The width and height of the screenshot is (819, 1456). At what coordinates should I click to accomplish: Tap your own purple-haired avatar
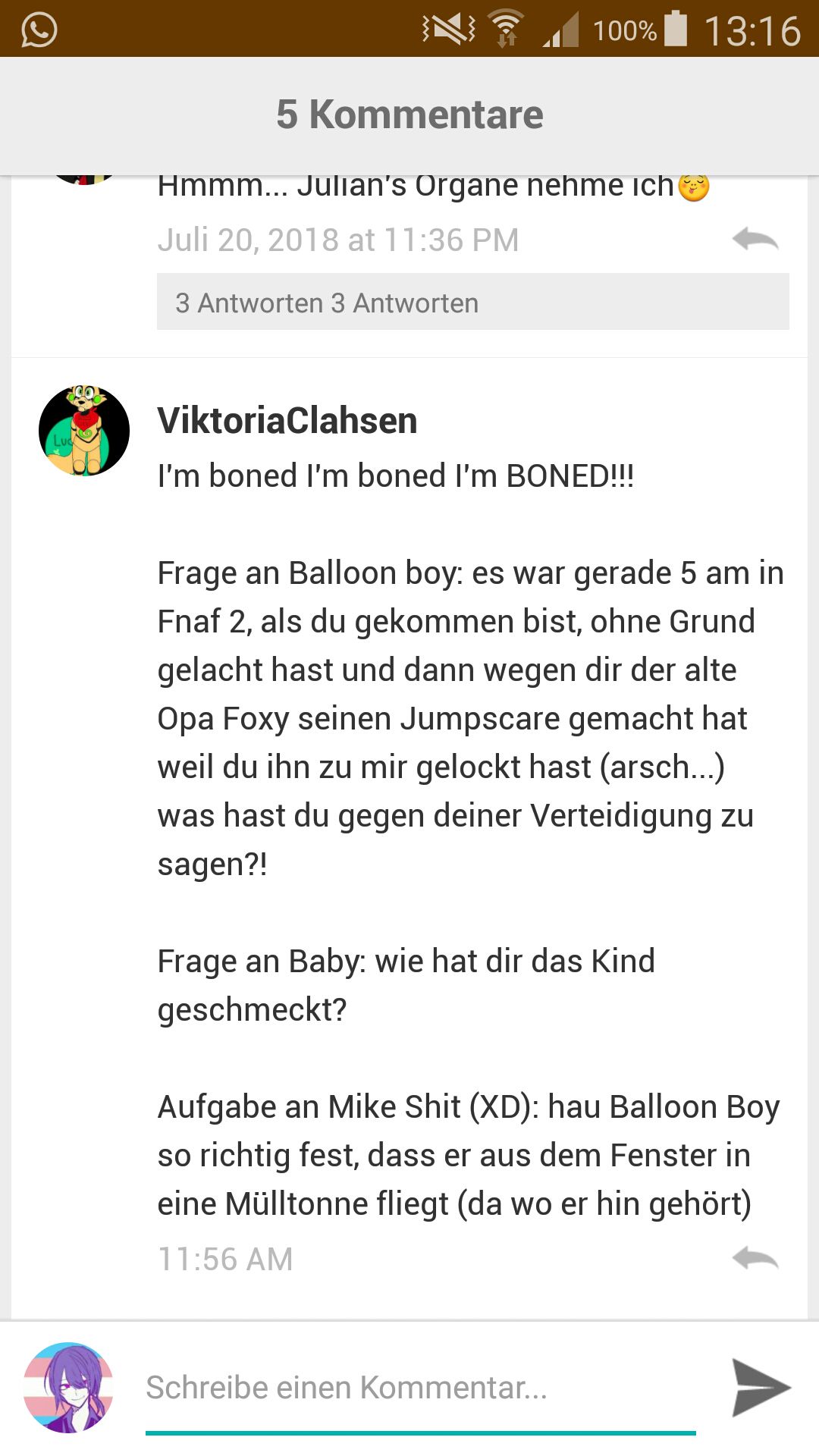tap(68, 1387)
